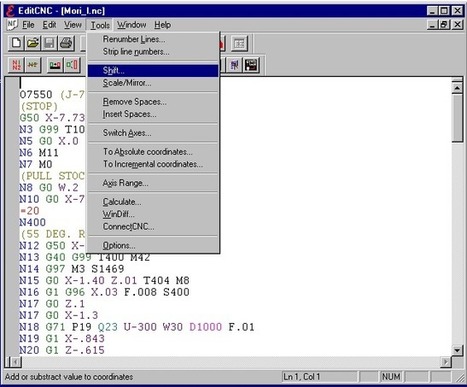The width and height of the screenshot is (467, 387).
Task: Click the remove spaces toolbar icon
Action: point(55,65)
